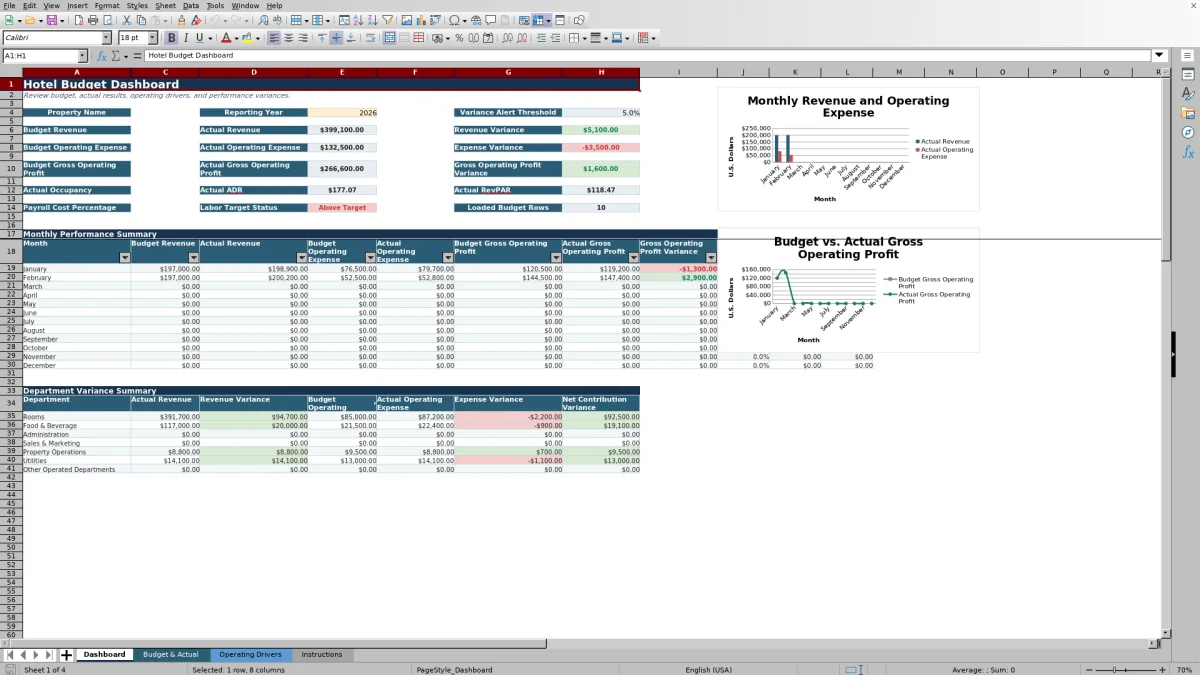Click column header E

tap(342, 72)
